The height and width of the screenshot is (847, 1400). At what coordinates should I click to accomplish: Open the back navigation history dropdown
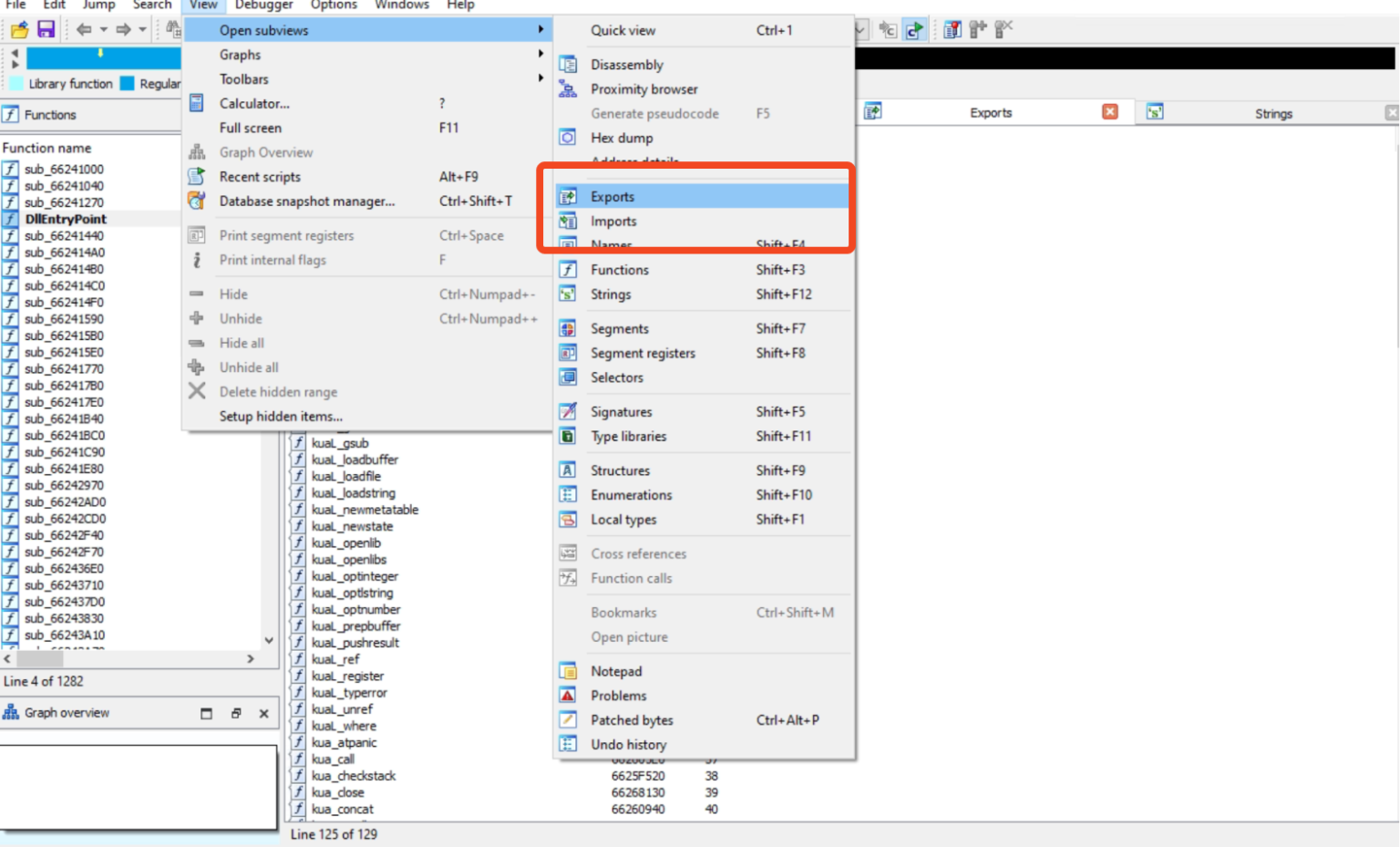(103, 30)
